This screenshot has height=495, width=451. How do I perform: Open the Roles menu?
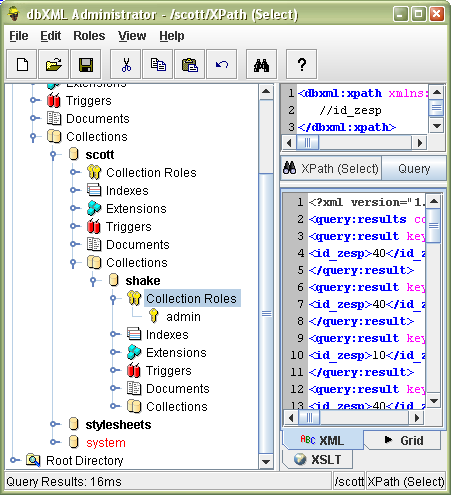[89, 36]
